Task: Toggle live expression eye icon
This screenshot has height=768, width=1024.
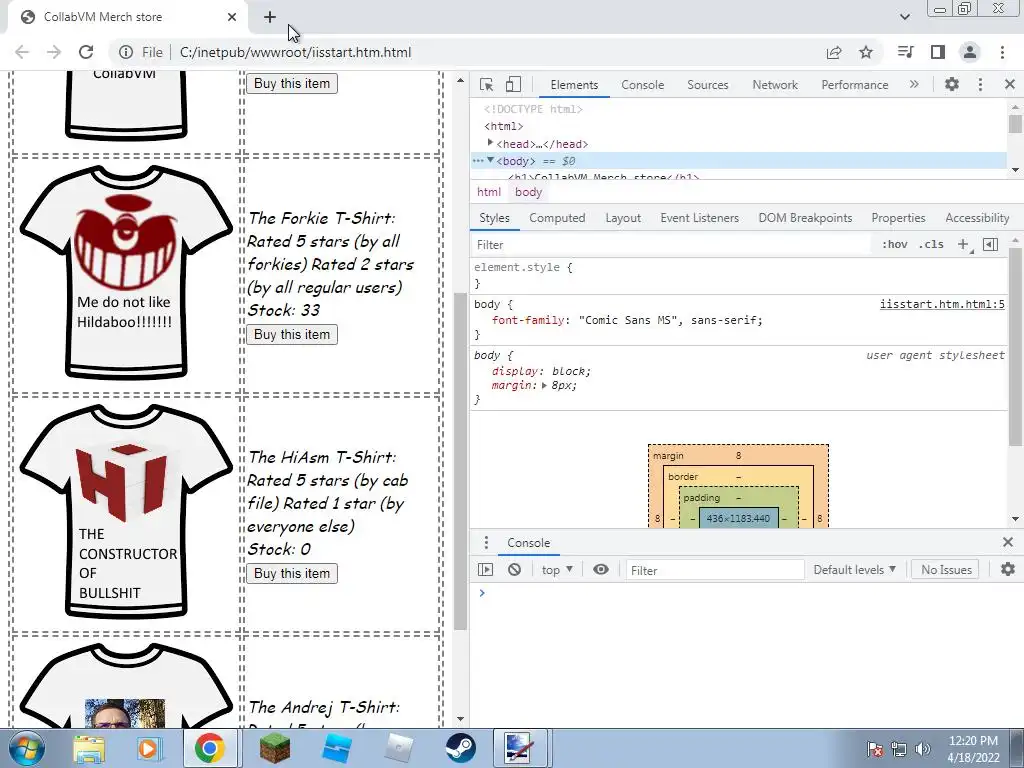Action: [x=601, y=569]
